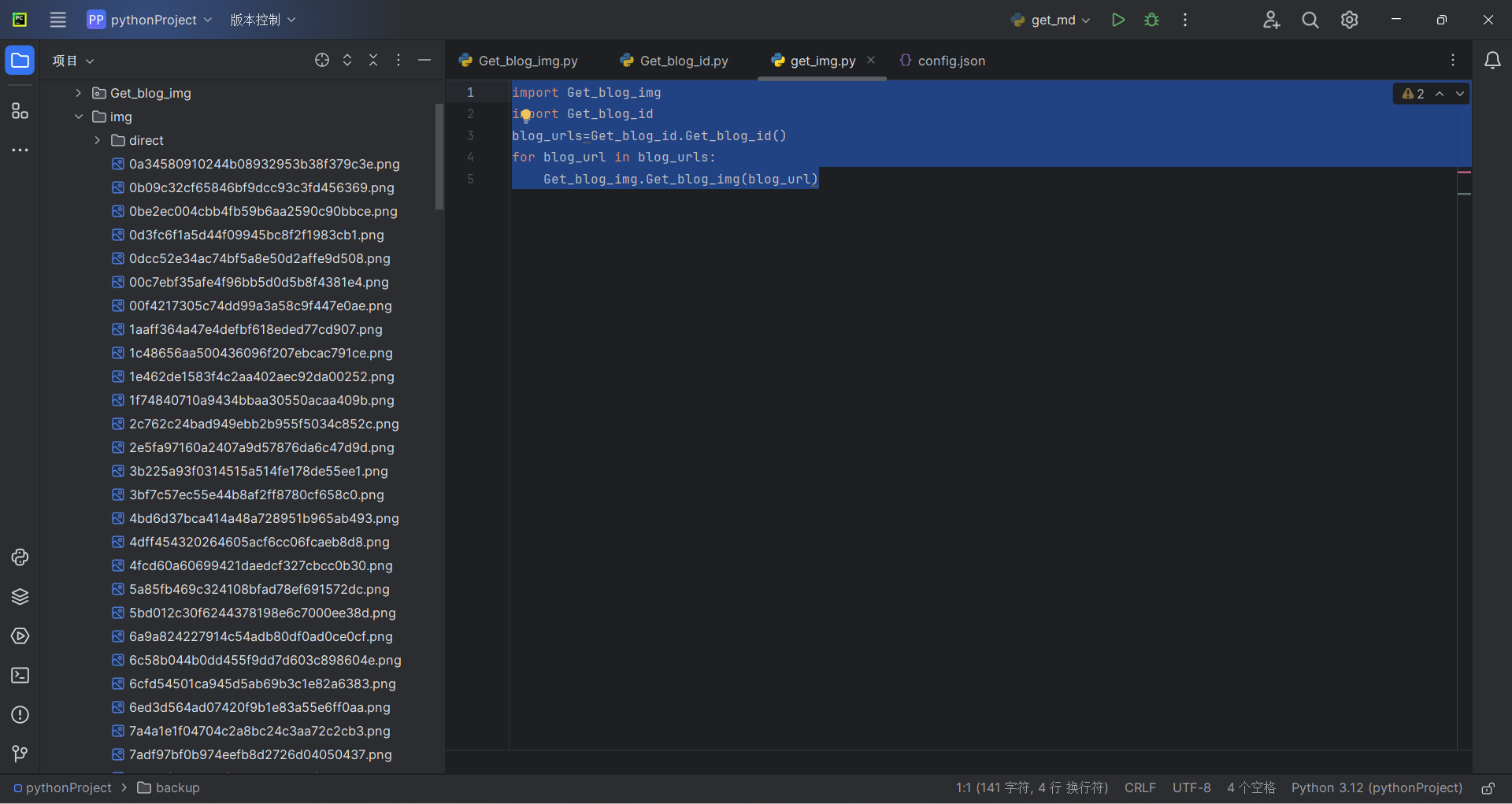1512x804 pixels.
Task: Open 0a34580910244b08932953b38f379c3e.png file
Action: point(264,164)
